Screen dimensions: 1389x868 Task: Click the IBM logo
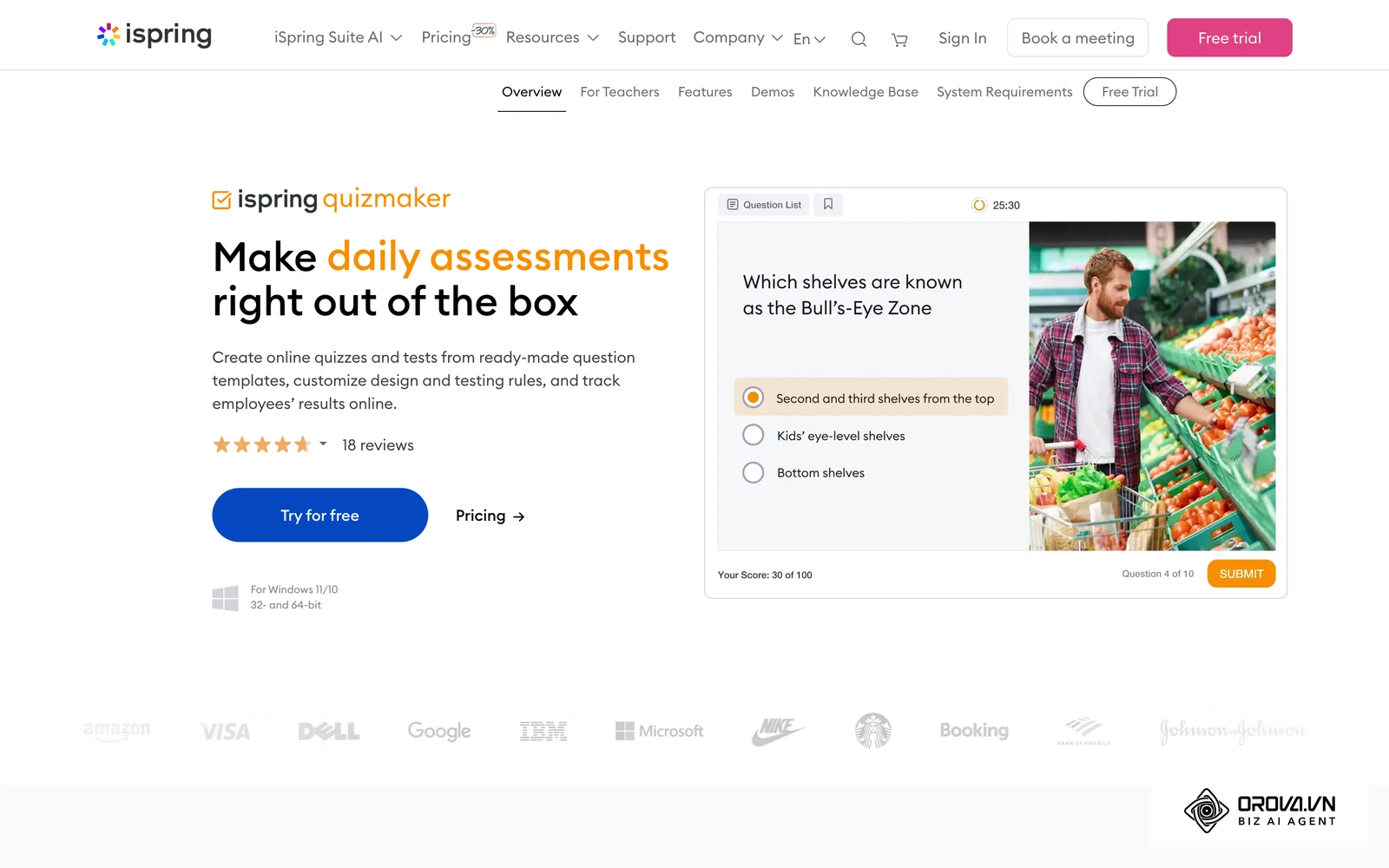(543, 732)
